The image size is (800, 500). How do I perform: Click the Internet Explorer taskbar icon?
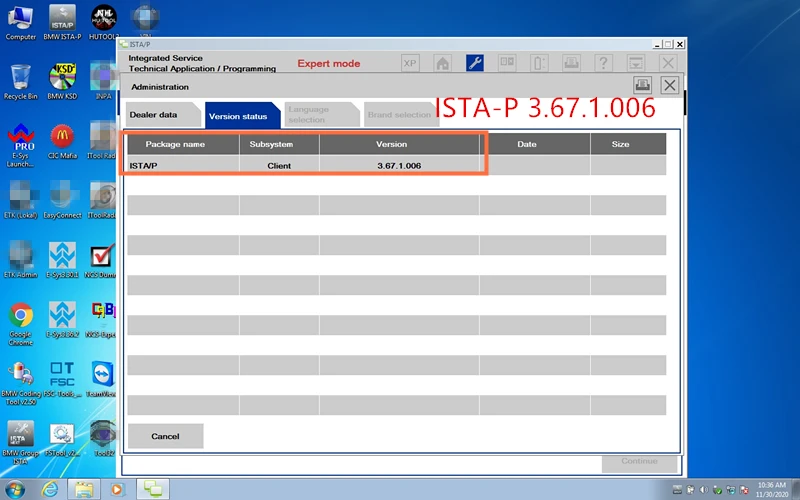coord(49,489)
